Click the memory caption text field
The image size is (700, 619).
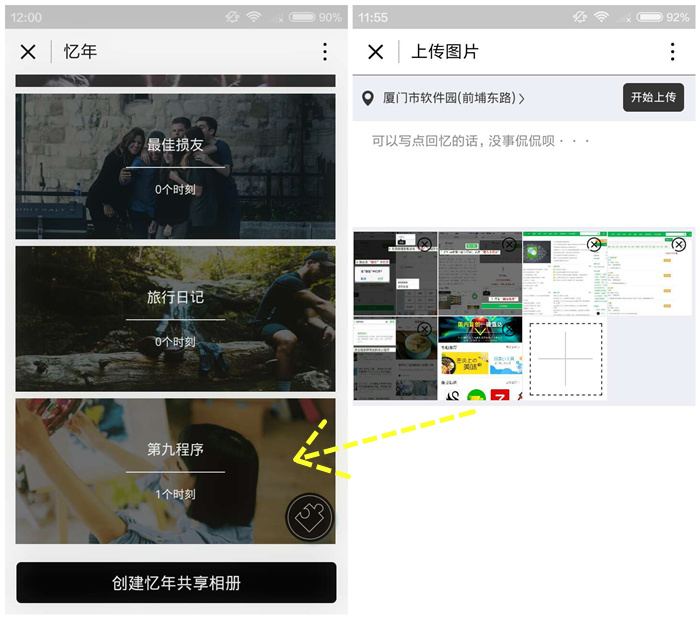click(x=520, y=170)
